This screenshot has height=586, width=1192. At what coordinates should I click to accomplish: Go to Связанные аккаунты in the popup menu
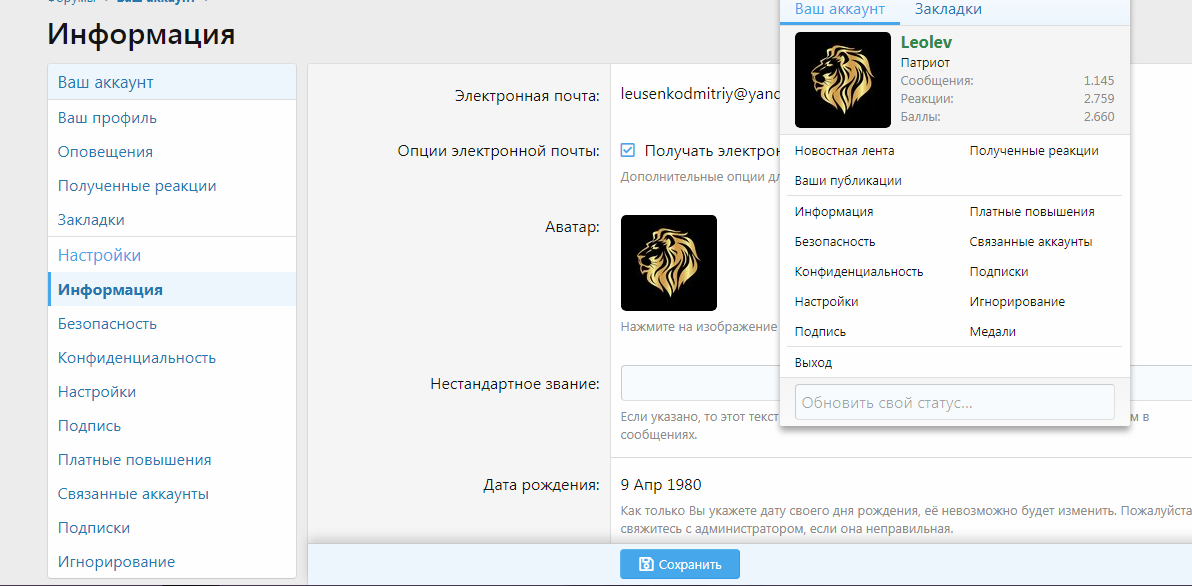[1031, 242]
